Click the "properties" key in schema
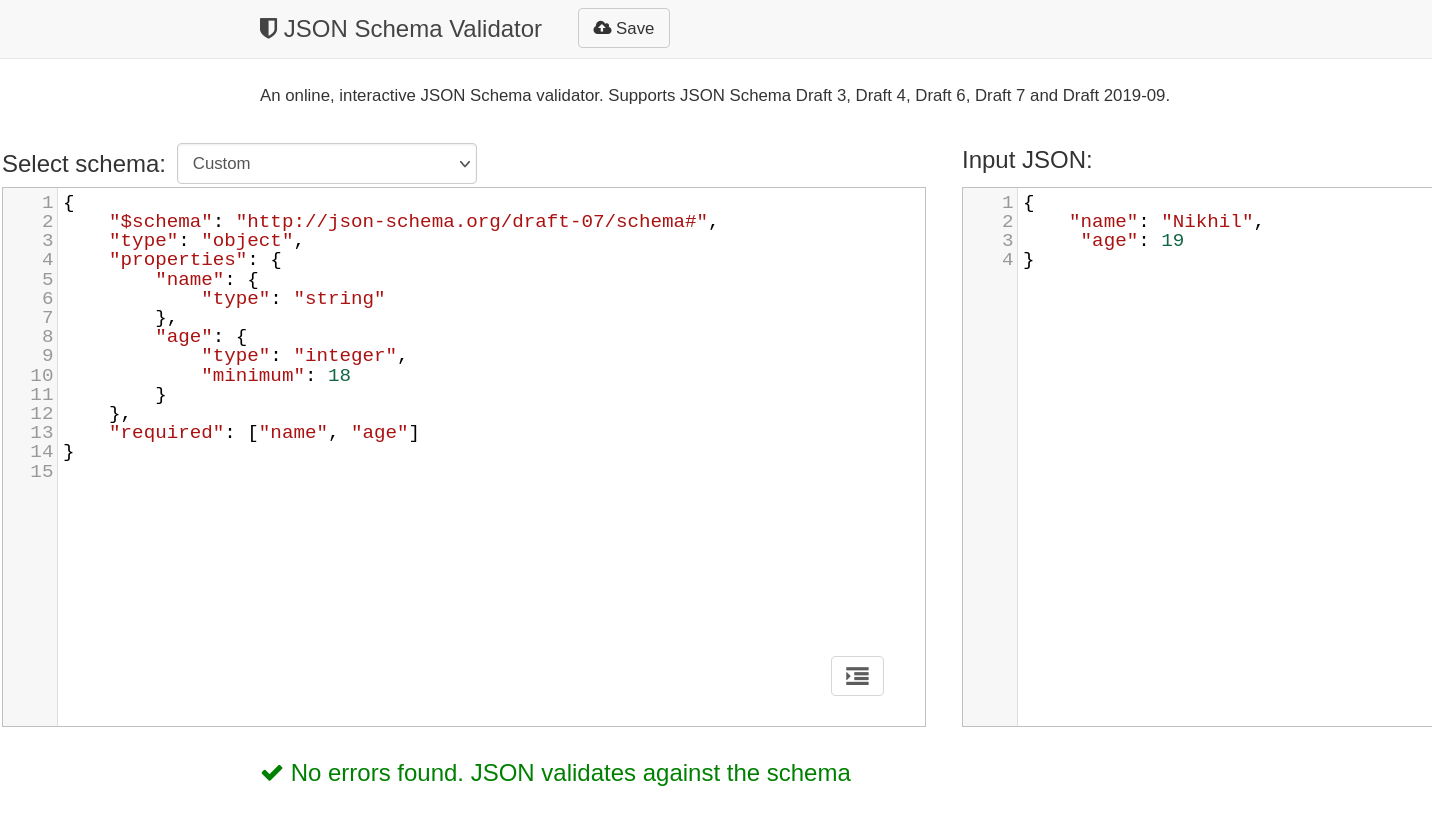The image size is (1432, 824). 178,260
